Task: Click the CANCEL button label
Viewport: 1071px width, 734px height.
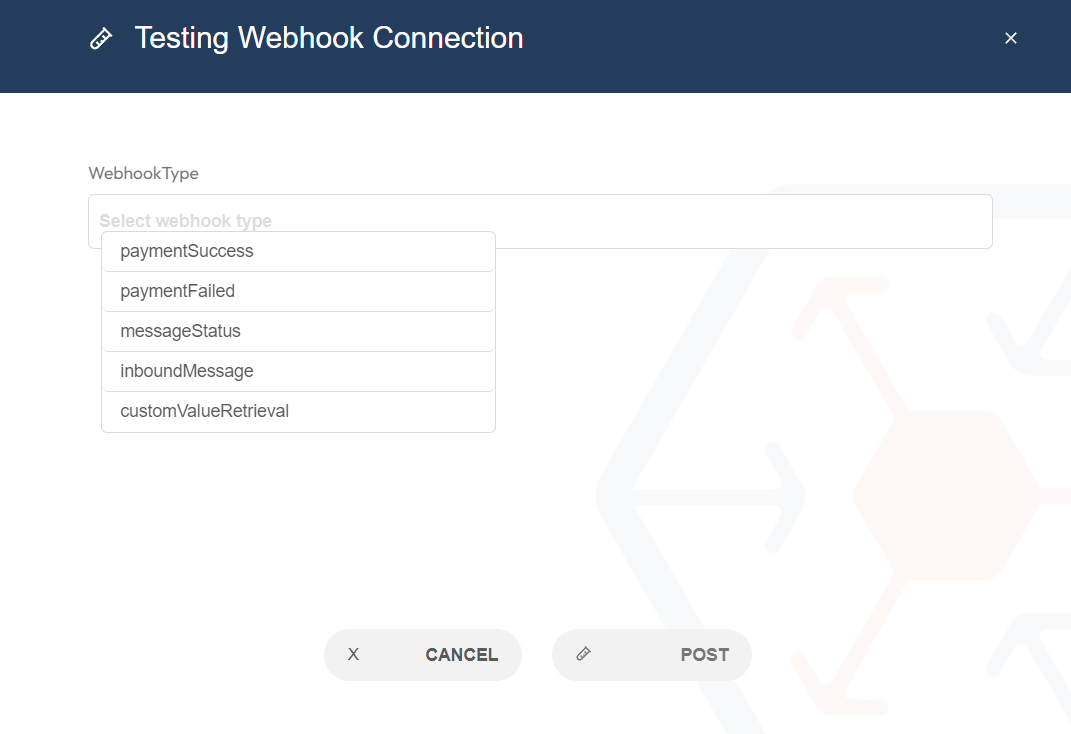Action: [x=462, y=655]
